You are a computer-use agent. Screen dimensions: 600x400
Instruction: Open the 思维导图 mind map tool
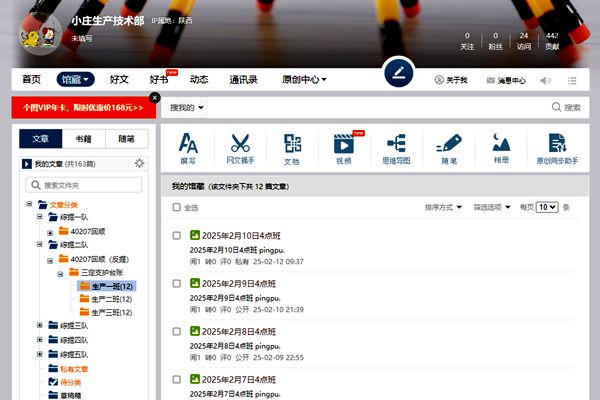pos(395,146)
